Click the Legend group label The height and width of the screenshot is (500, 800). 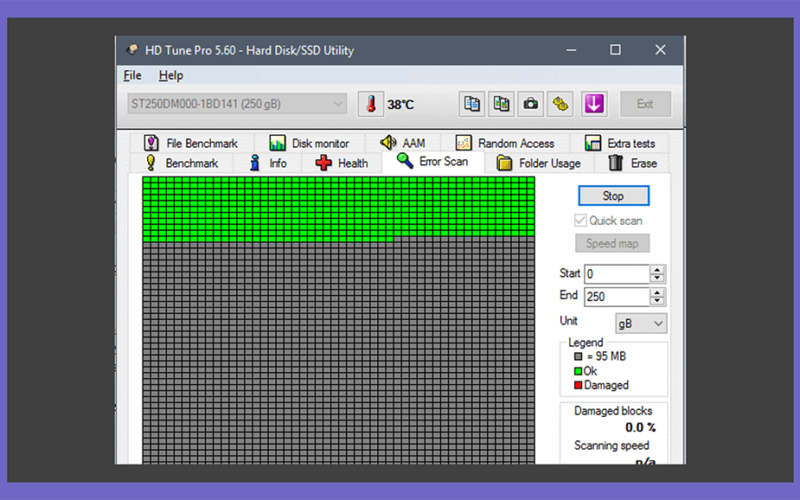[x=586, y=342]
